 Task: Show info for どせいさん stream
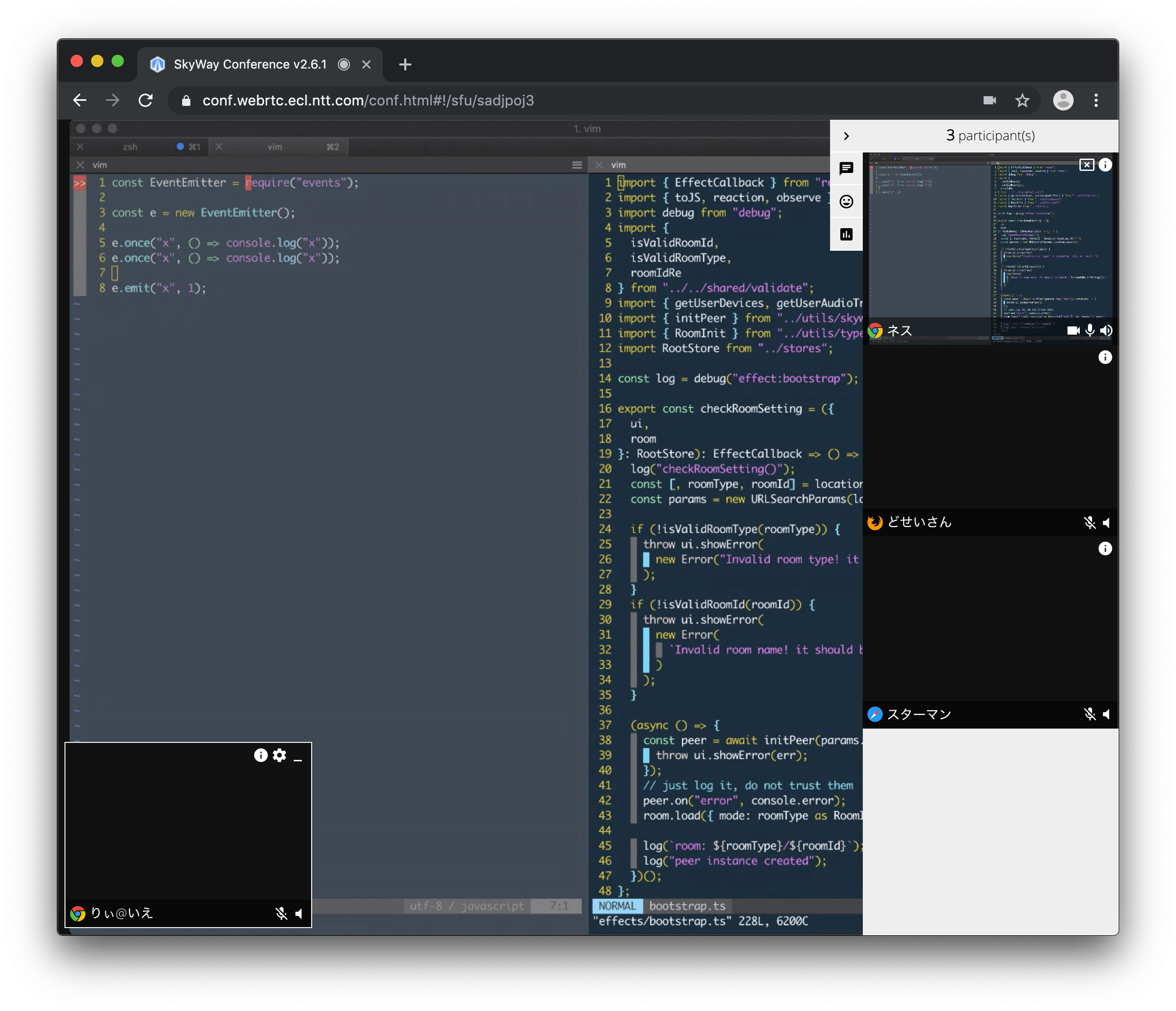[1105, 357]
